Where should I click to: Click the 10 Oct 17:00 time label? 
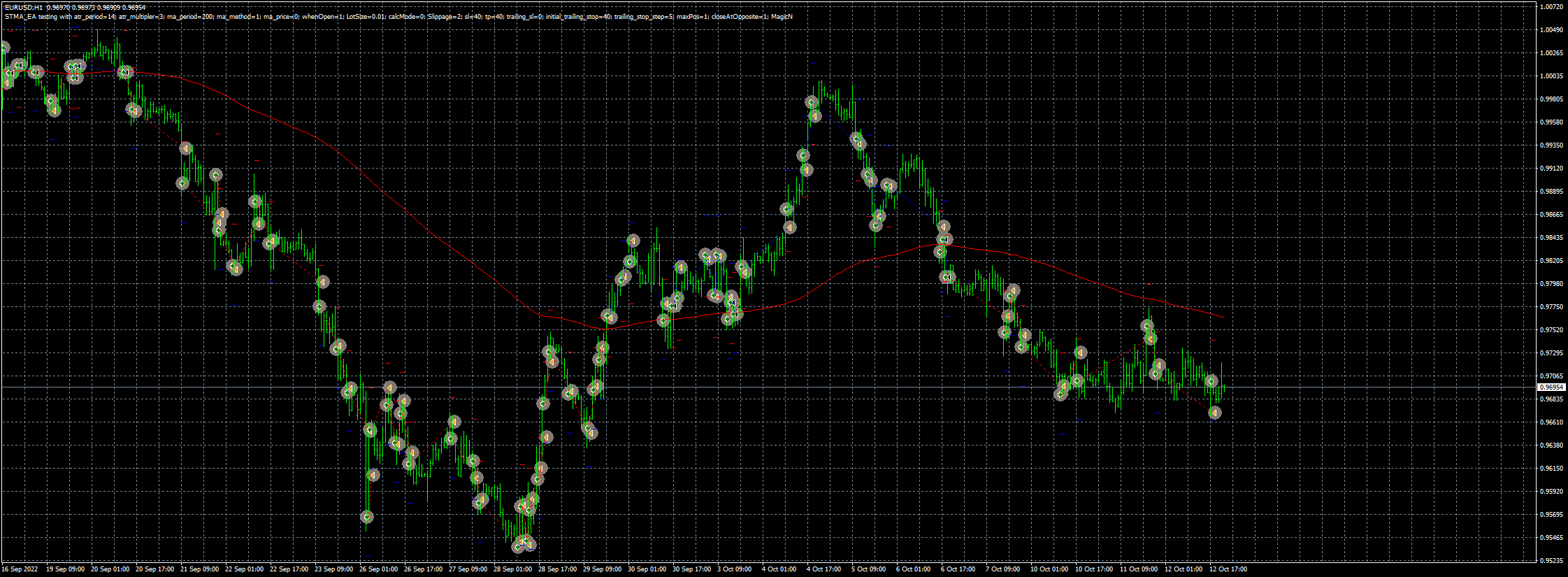pos(1094,569)
